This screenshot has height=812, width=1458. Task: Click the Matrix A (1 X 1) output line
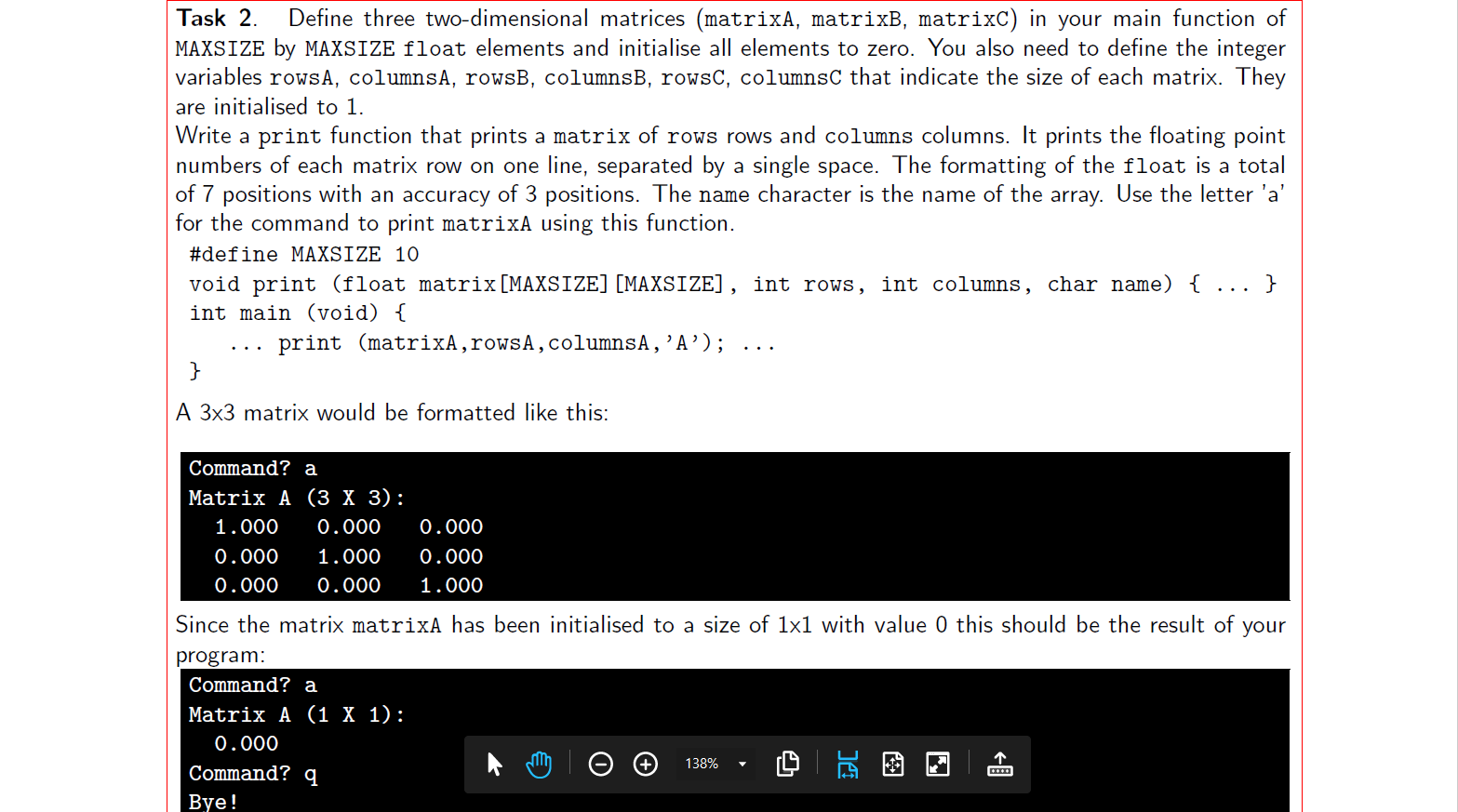[x=296, y=714]
